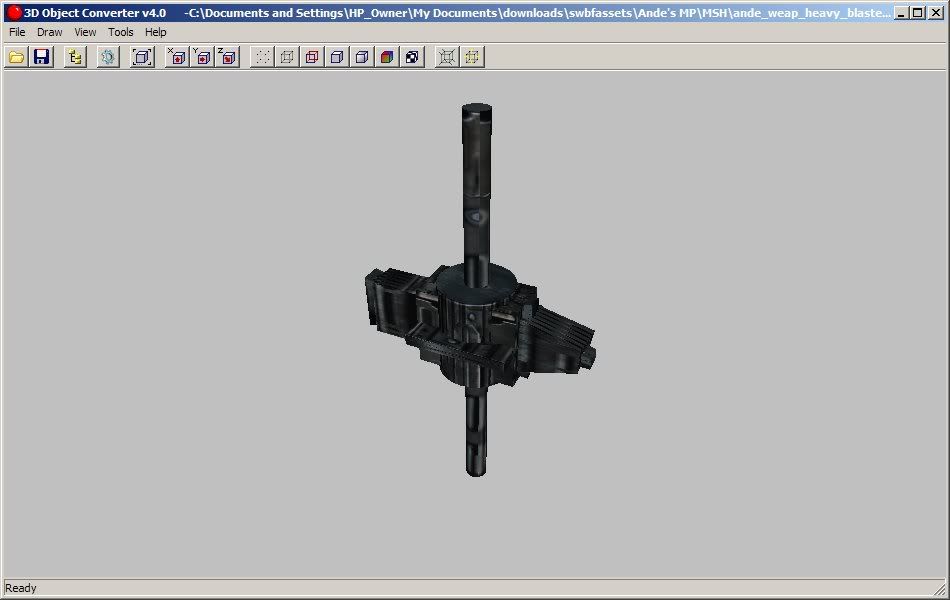
Task: Toggle the gray bounding box crossed icon
Action: coord(447,57)
